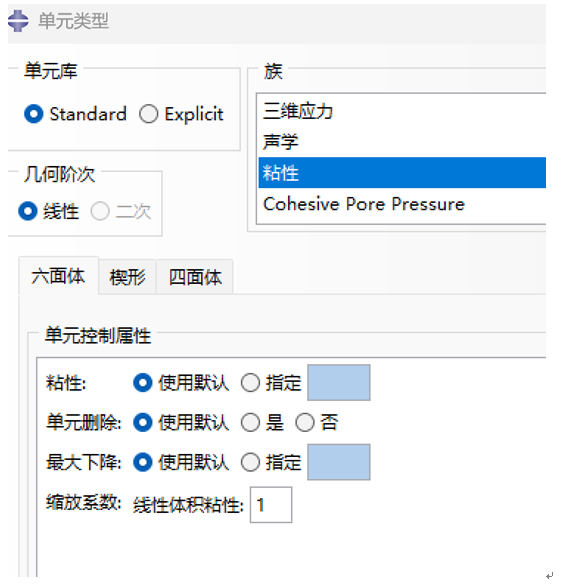The image size is (580, 588).
Task: Select 声学 family entry
Action: pos(402,142)
